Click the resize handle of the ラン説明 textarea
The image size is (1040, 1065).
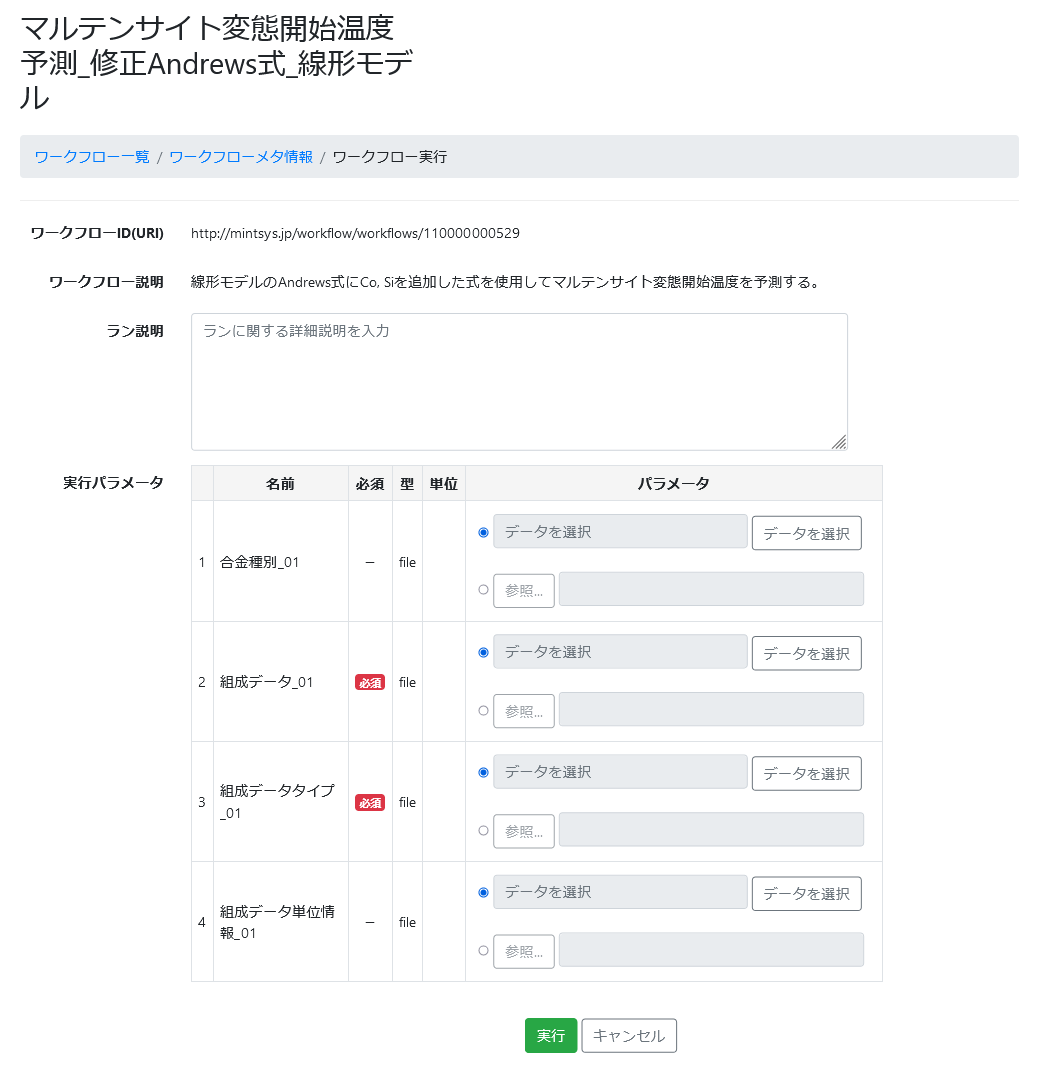(839, 442)
